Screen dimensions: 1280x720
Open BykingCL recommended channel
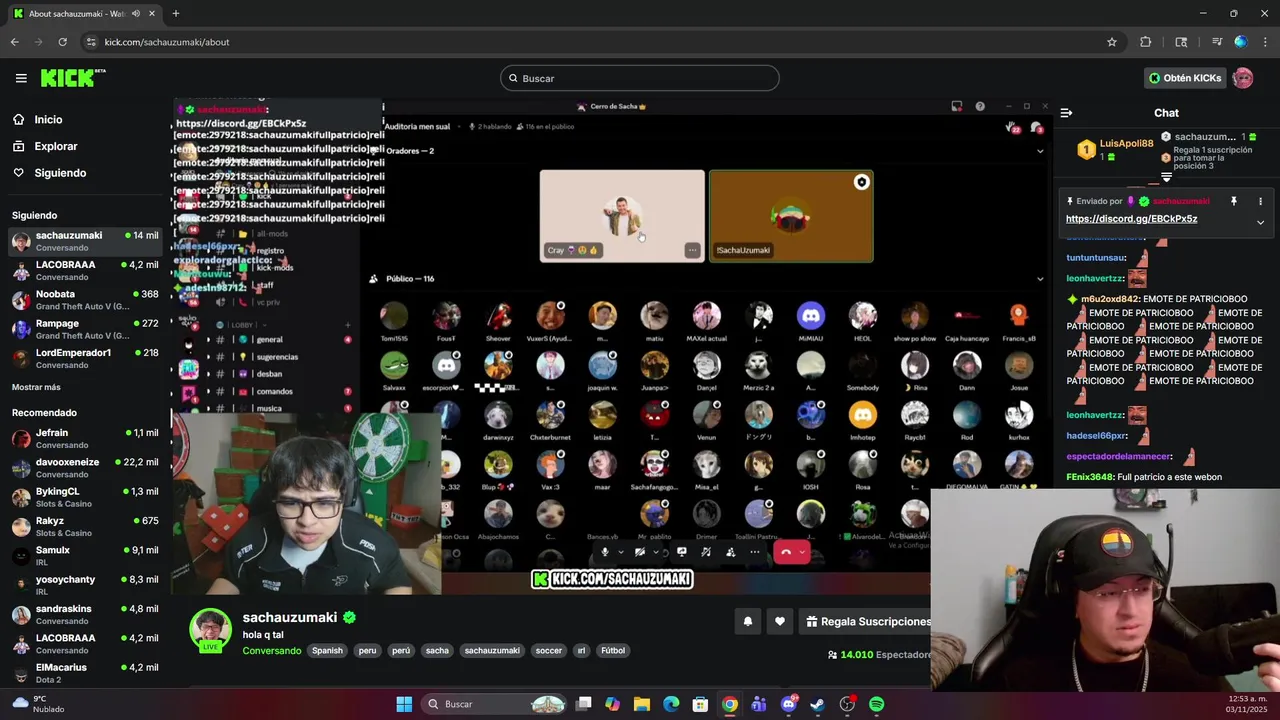click(85, 497)
